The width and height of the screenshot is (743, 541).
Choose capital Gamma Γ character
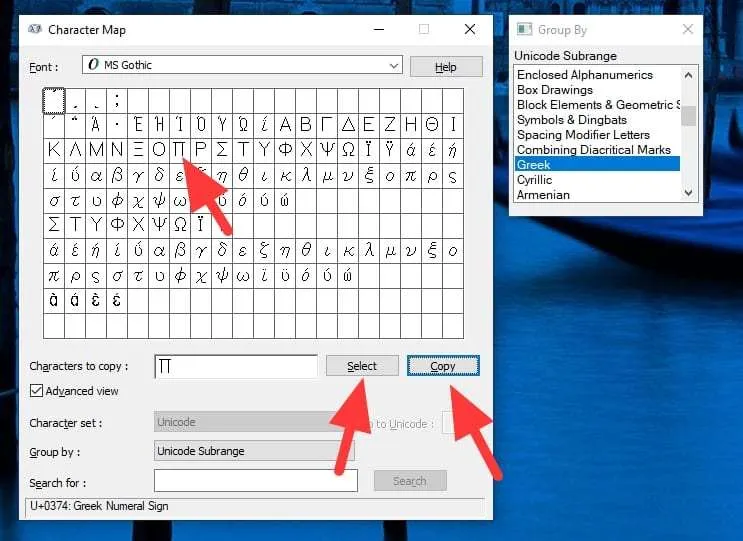[x=326, y=125]
